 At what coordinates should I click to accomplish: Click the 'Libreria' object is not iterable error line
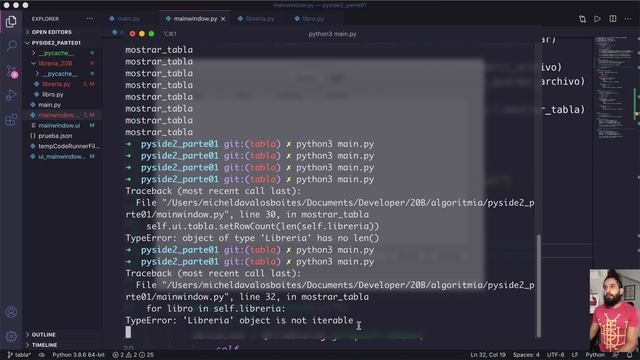pos(240,320)
